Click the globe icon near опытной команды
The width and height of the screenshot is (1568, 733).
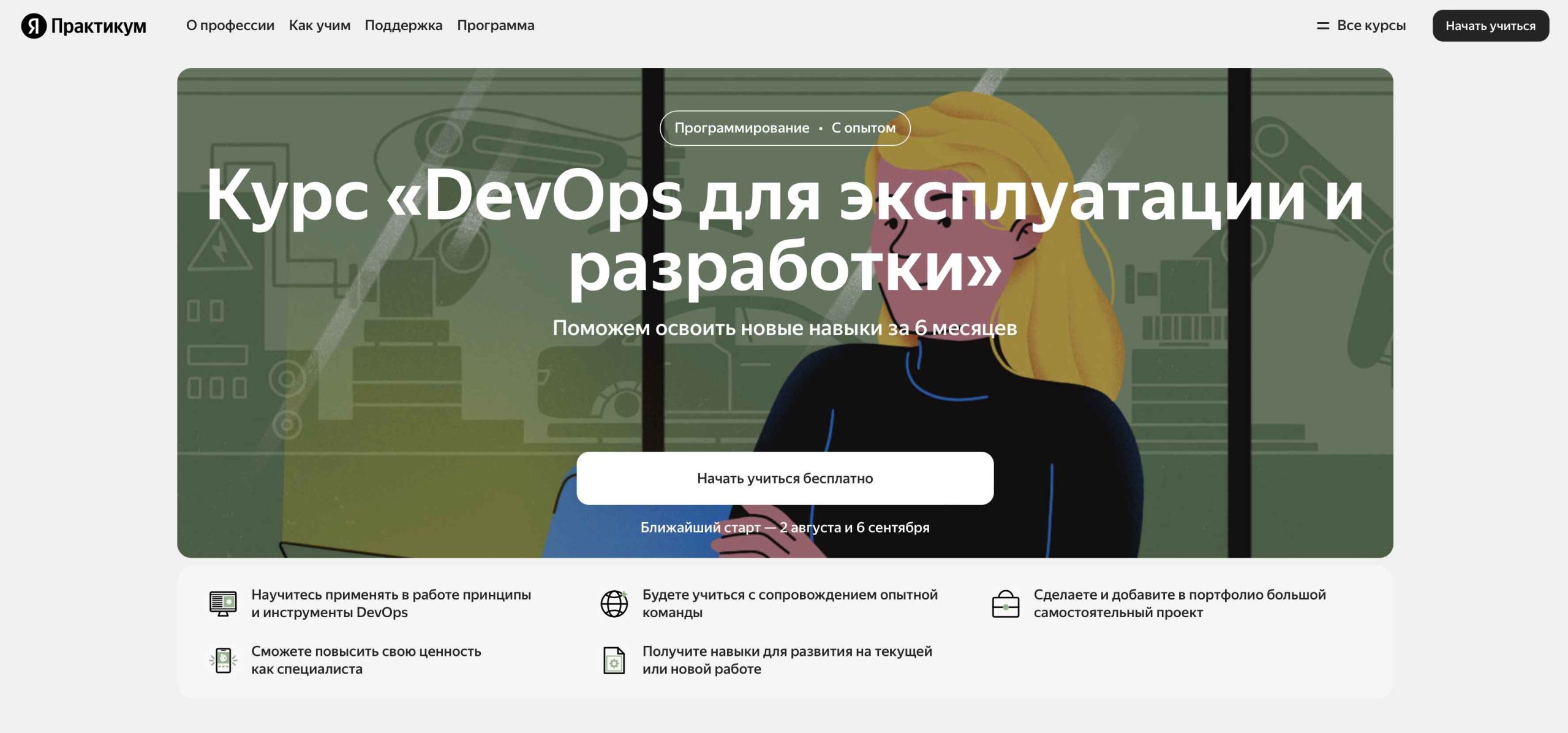click(x=614, y=604)
